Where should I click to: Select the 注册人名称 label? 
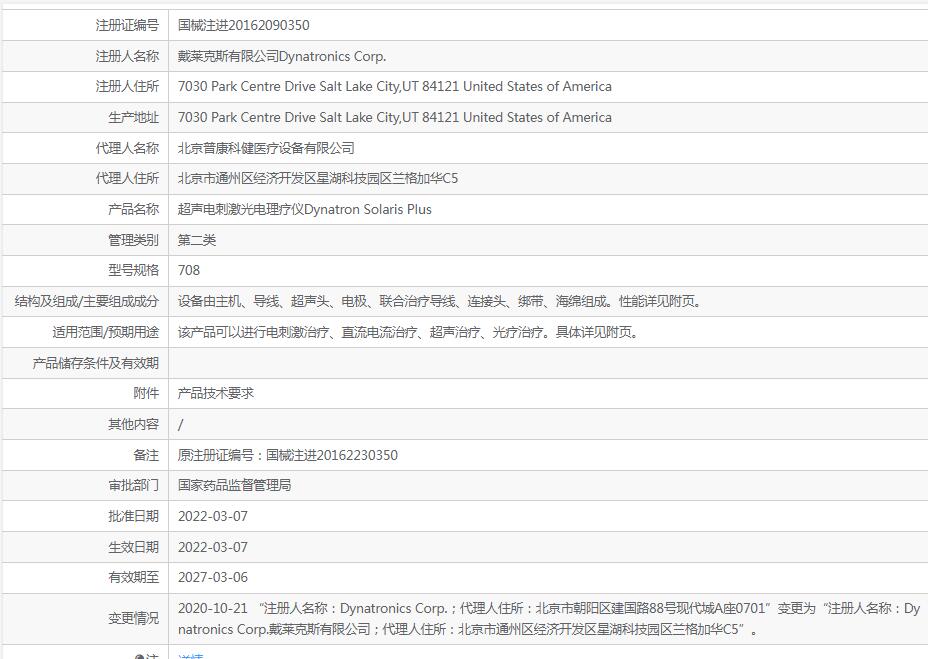[x=127, y=56]
